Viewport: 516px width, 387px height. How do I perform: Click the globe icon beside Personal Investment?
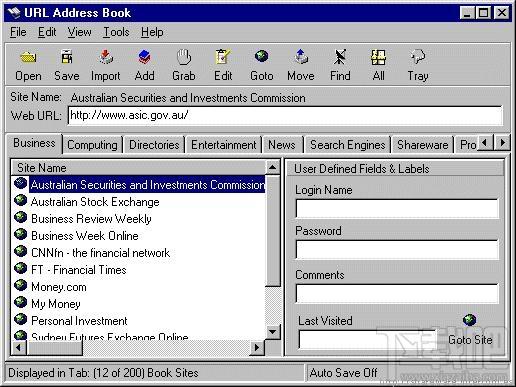click(21, 319)
